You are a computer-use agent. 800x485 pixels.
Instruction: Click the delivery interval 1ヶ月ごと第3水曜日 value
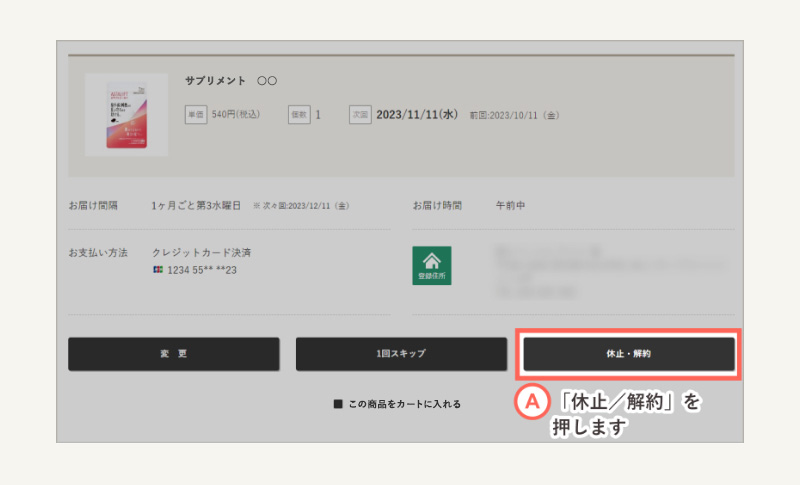click(196, 206)
